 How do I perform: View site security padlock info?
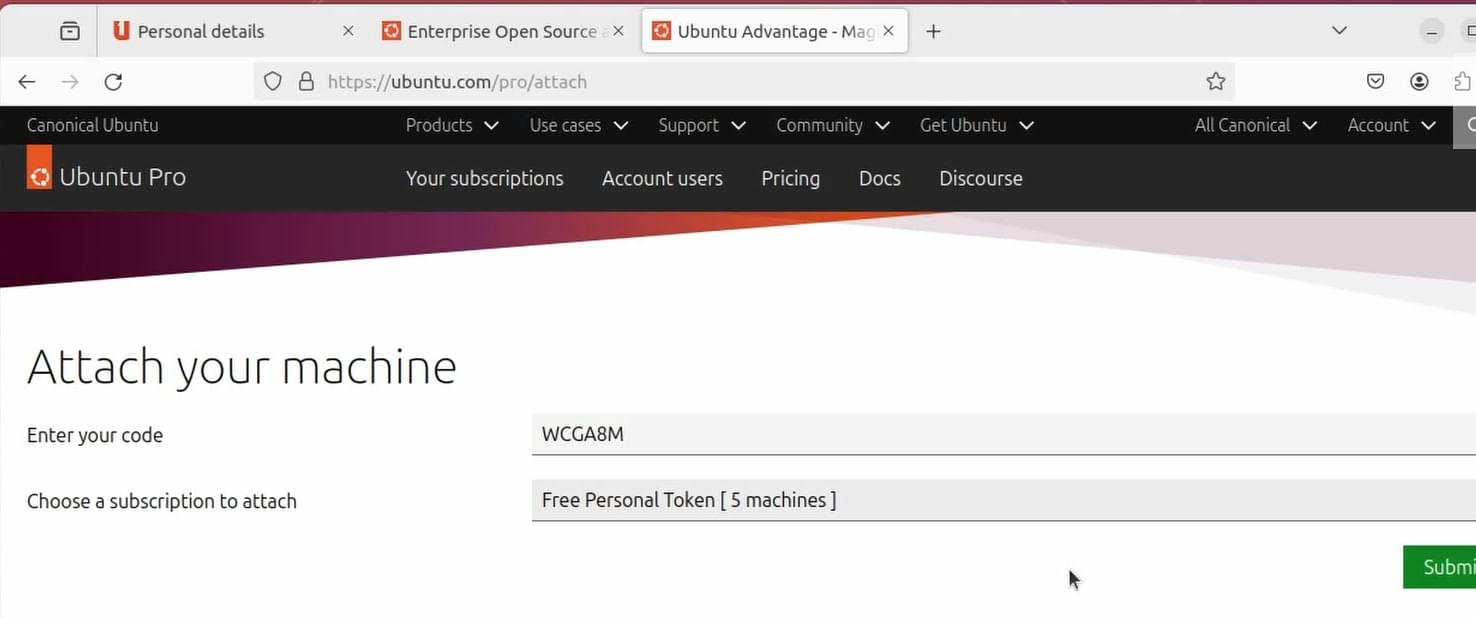click(307, 82)
